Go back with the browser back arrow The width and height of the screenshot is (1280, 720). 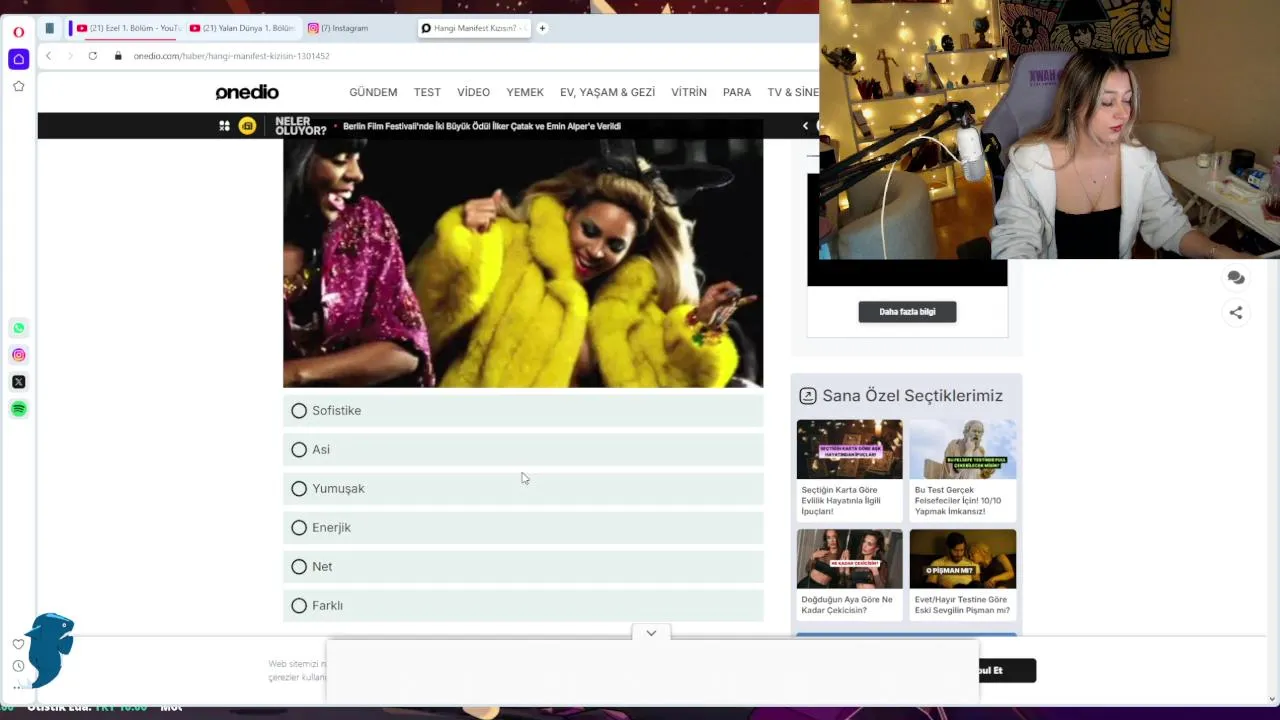(x=48, y=56)
